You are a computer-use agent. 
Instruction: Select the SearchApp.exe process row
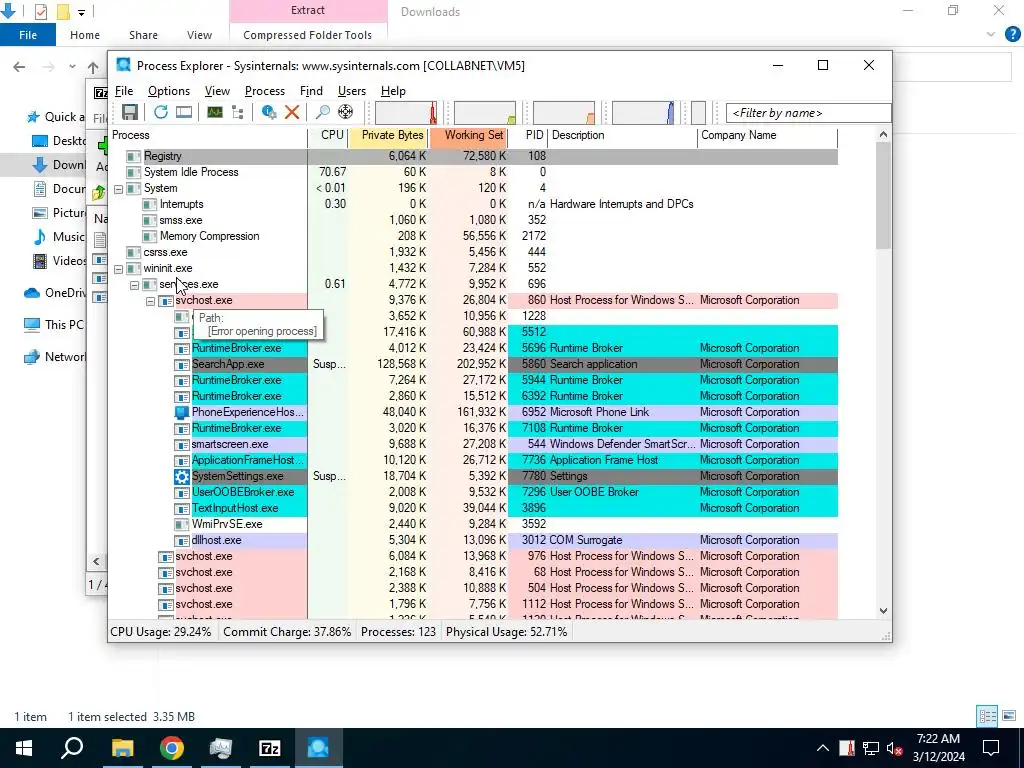coord(473,364)
